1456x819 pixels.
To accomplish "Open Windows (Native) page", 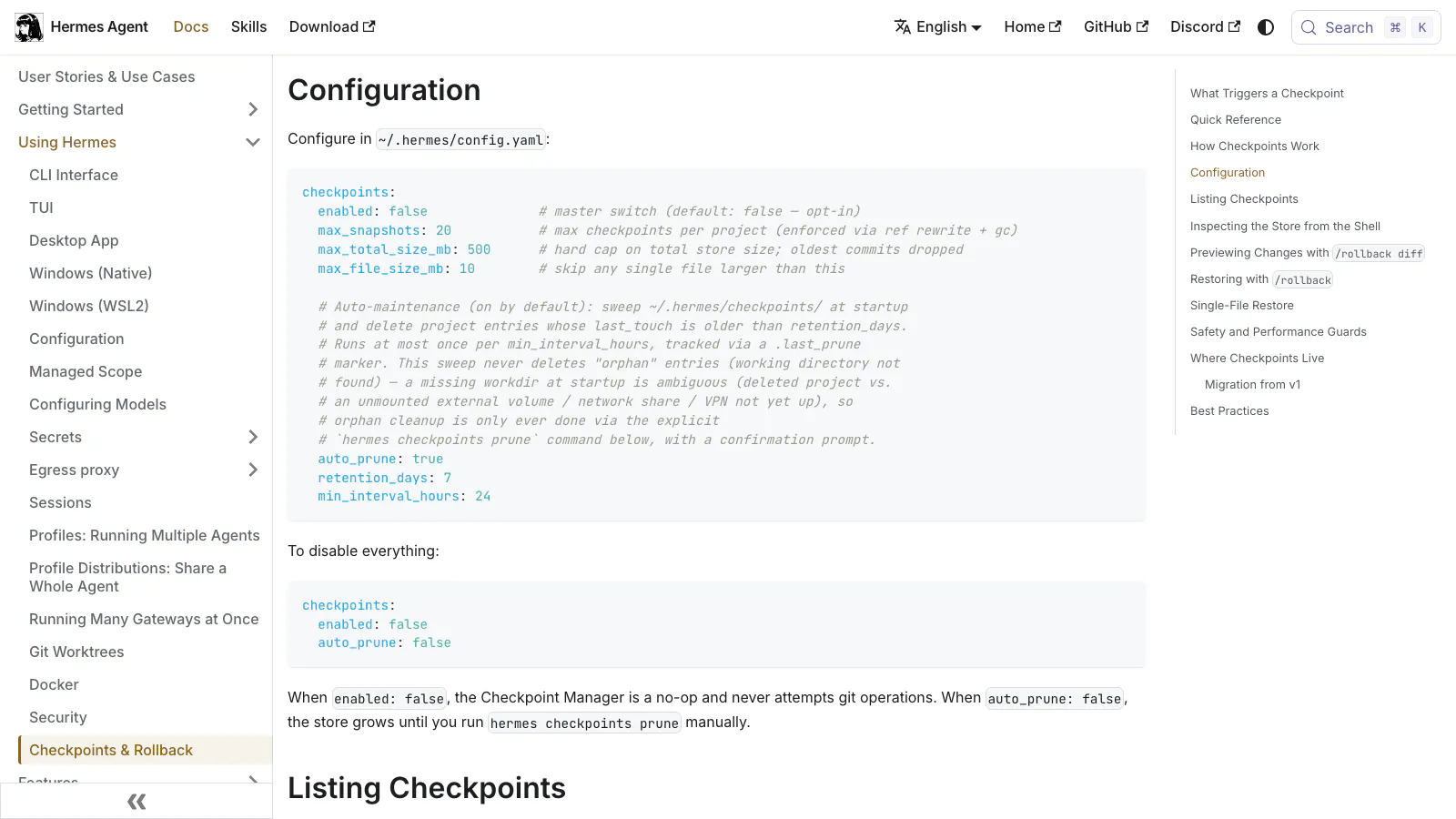I will [91, 273].
